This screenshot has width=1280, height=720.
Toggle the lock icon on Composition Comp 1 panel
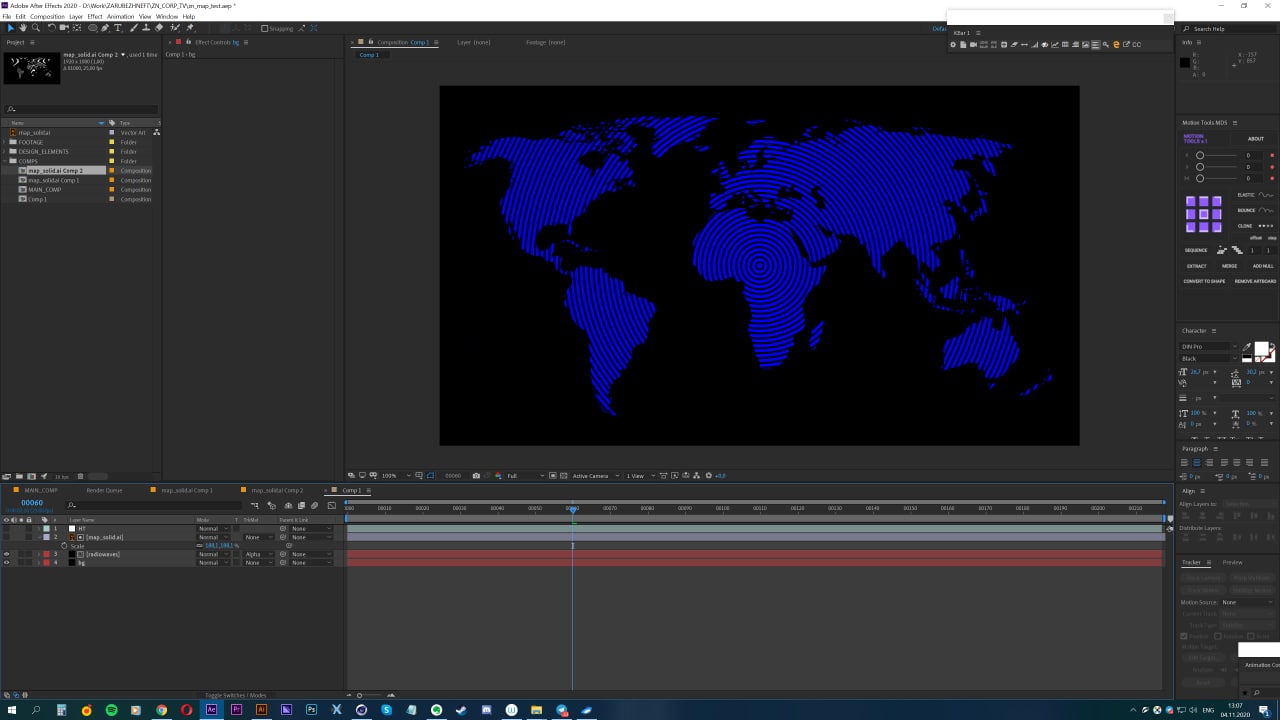tap(371, 42)
